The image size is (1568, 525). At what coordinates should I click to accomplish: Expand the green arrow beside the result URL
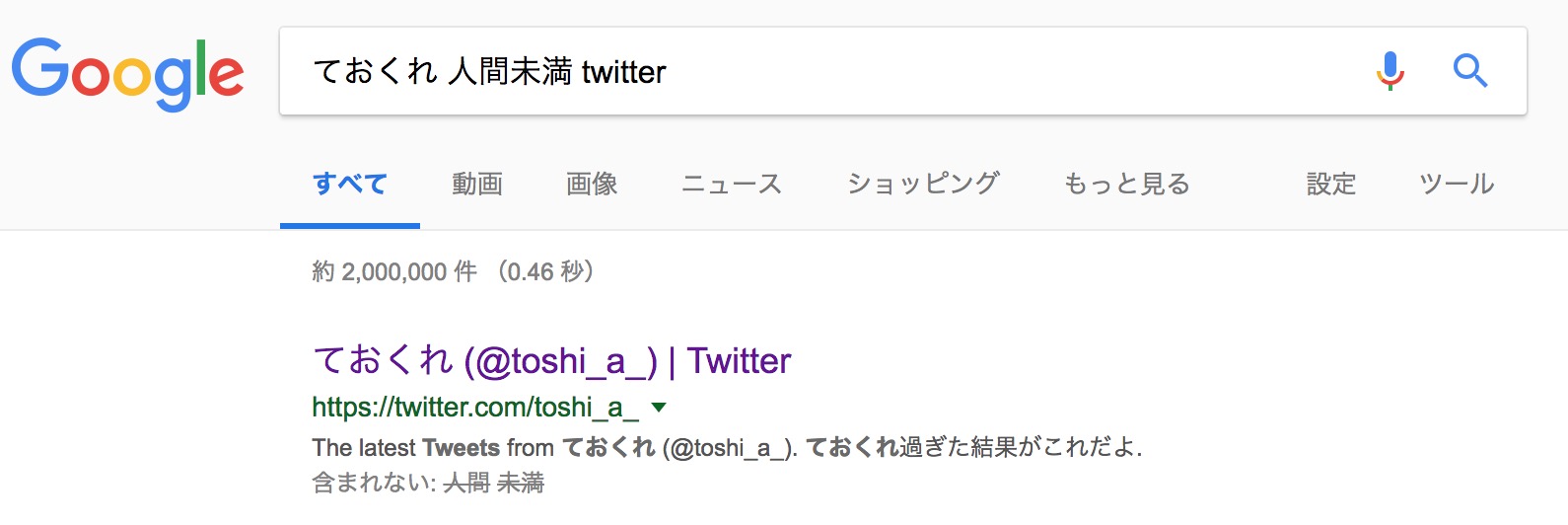tap(659, 407)
